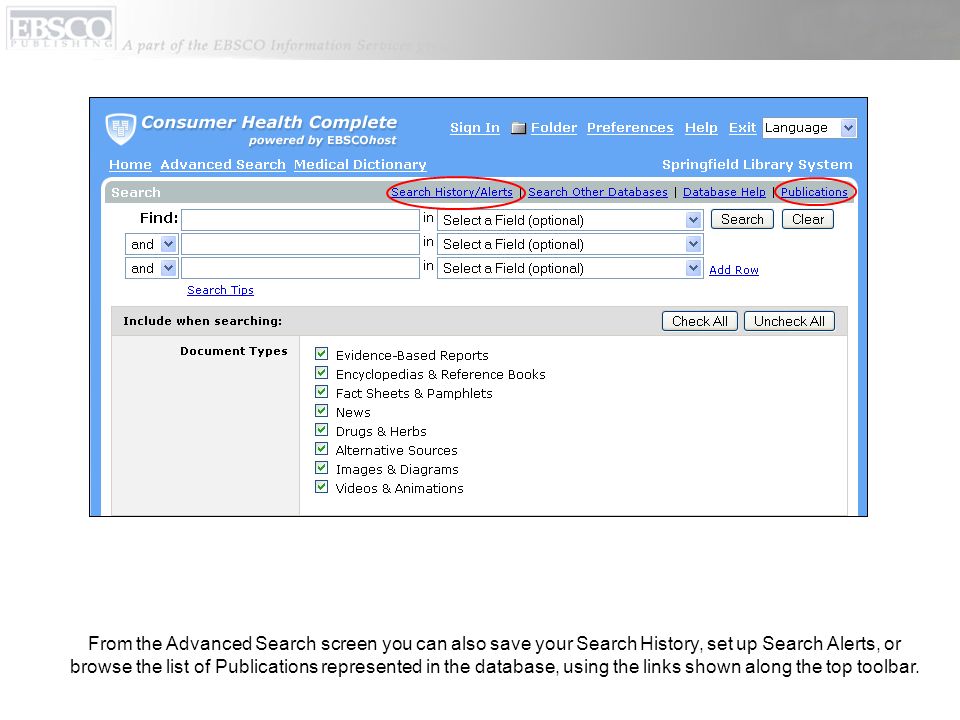Click the Exit link
This screenshot has height=720, width=960.
(742, 128)
